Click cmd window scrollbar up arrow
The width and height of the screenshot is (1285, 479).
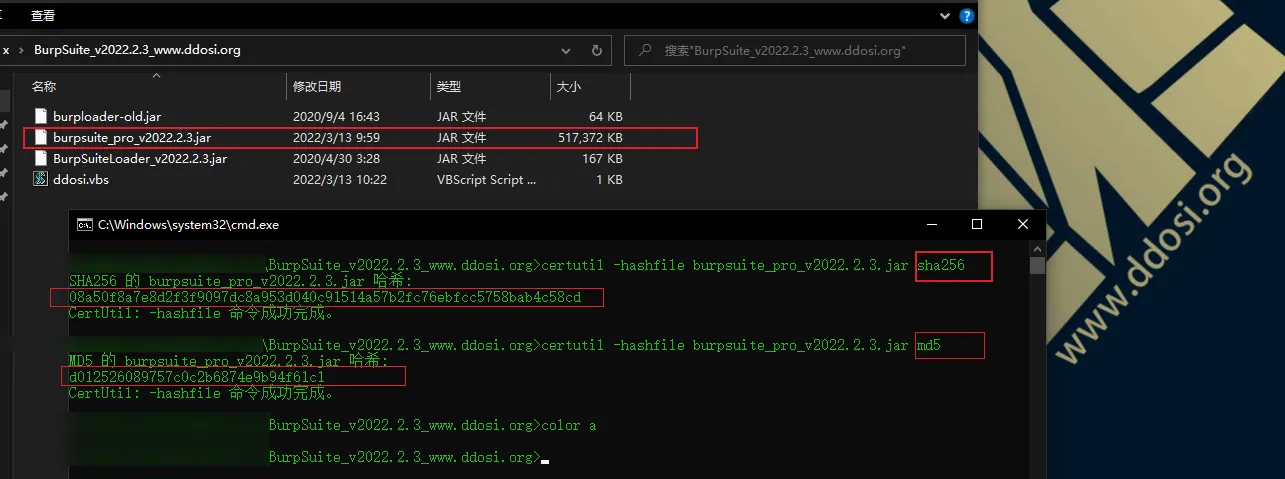[1038, 248]
